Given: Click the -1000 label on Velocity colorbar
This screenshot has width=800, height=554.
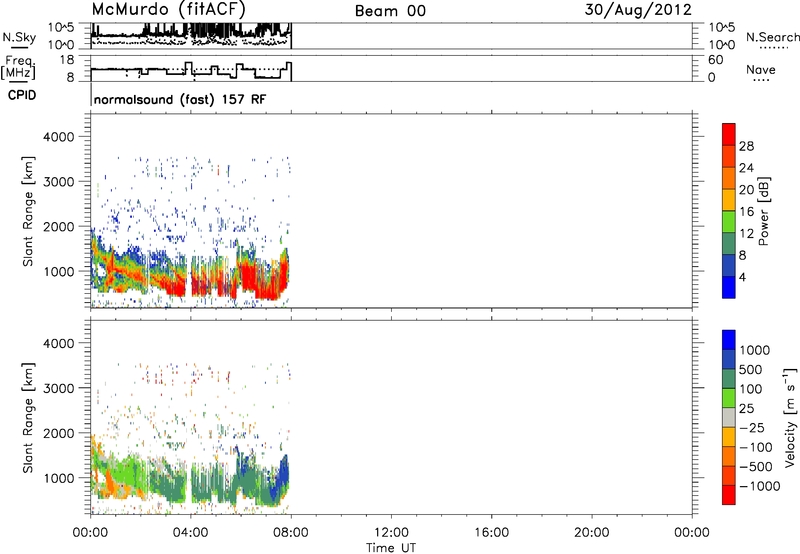Looking at the screenshot, I should click(760, 486).
